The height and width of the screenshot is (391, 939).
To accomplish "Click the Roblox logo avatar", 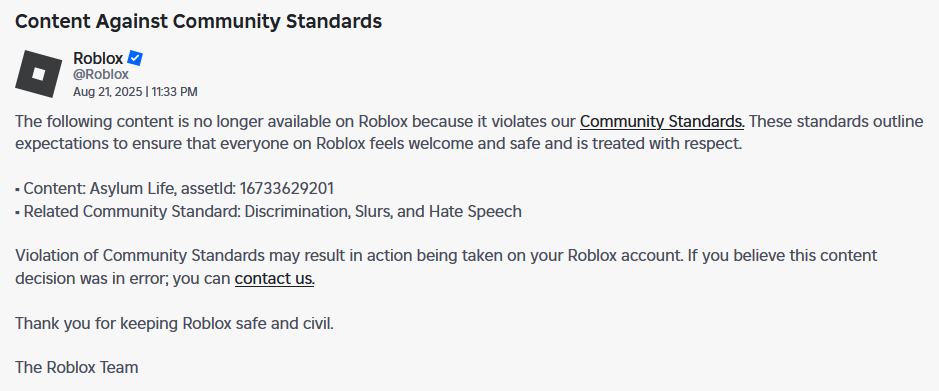I will (x=38, y=74).
